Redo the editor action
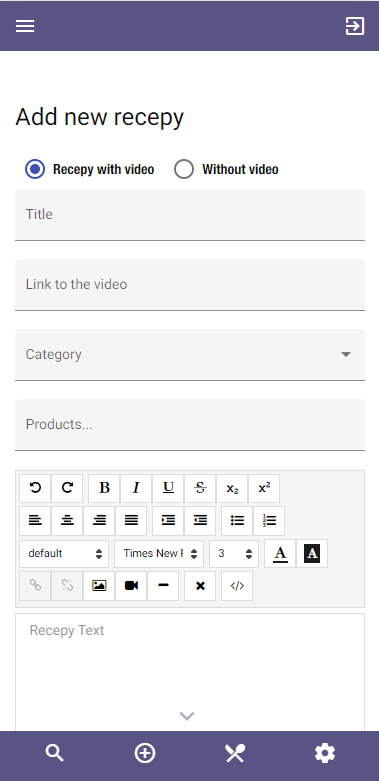This screenshot has height=781, width=379. coord(67,488)
